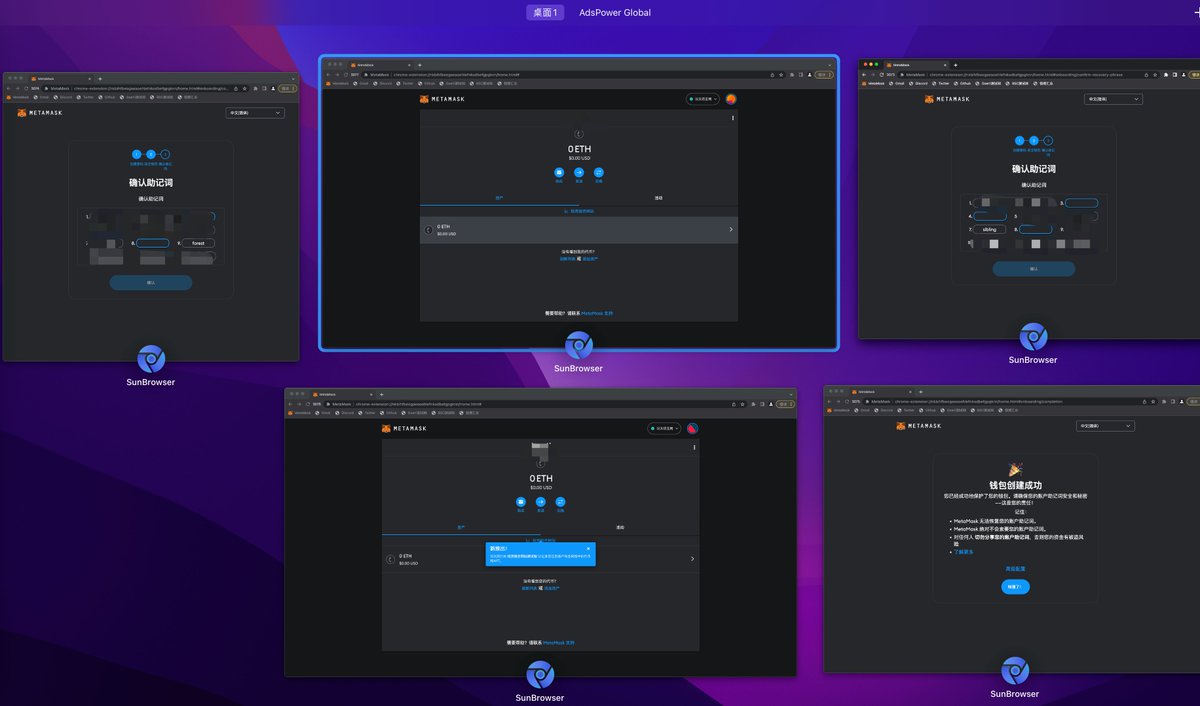Click new tab plus in bottom-left browser window
Screen dimensions: 1200x706
tap(382, 394)
